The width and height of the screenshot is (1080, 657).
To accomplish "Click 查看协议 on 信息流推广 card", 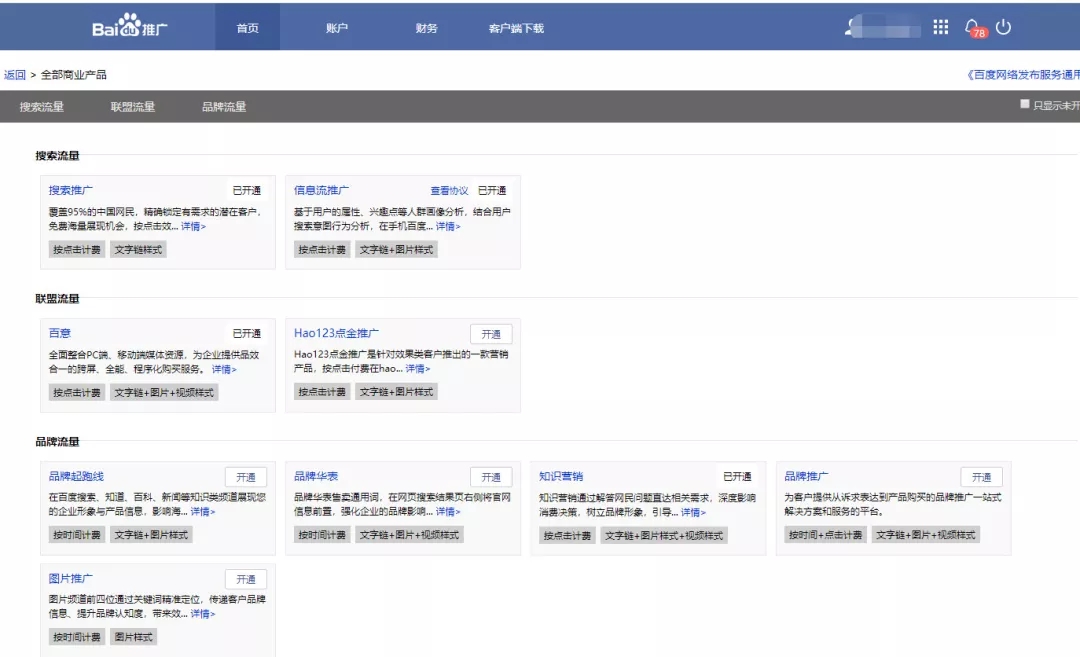I will [x=449, y=191].
